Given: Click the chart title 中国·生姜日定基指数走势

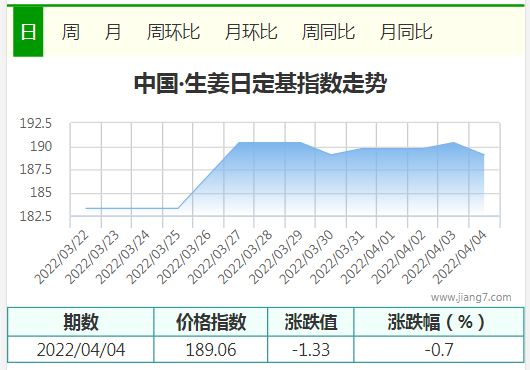Looking at the screenshot, I should click(x=260, y=83).
